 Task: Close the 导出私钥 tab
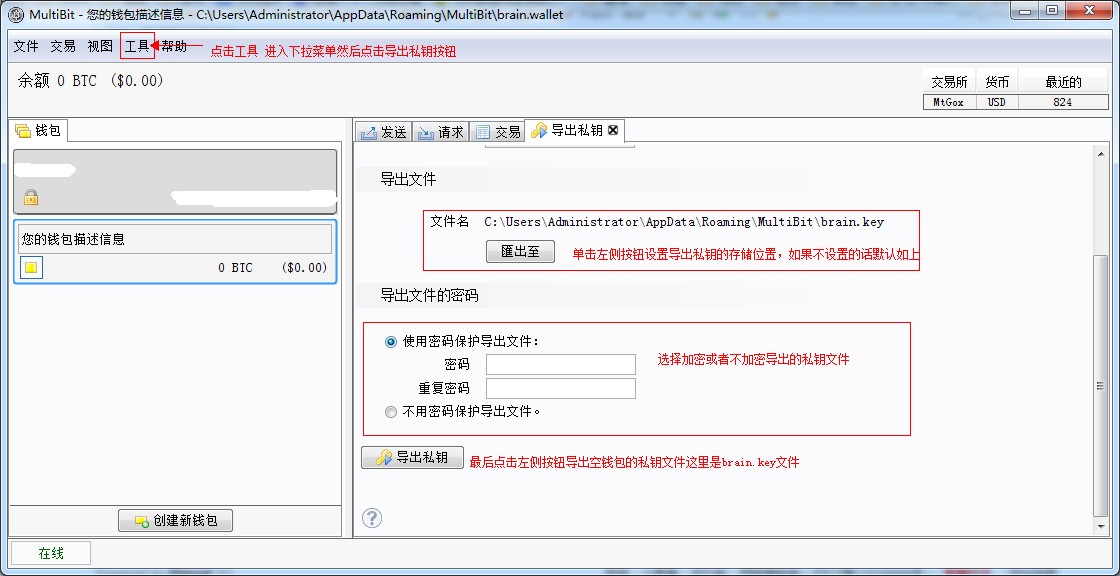(x=613, y=131)
